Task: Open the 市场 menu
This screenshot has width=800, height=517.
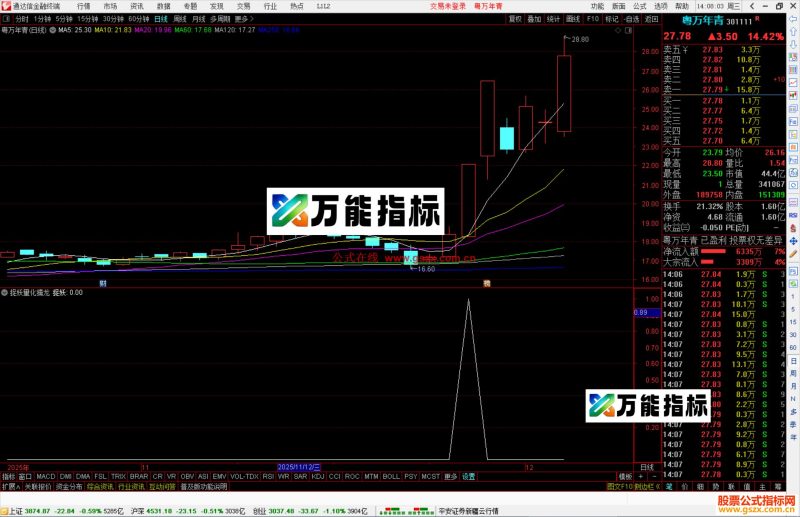Action: 110,6
